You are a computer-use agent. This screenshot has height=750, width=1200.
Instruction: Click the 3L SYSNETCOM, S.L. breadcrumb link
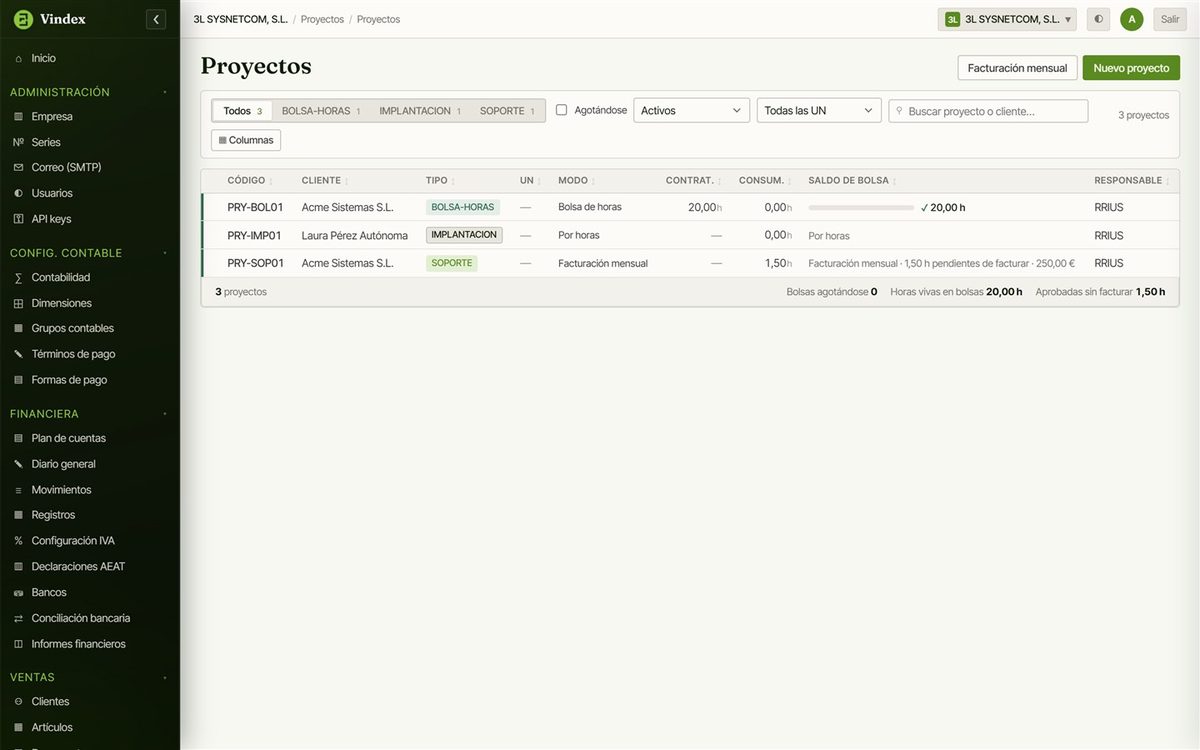coord(241,19)
